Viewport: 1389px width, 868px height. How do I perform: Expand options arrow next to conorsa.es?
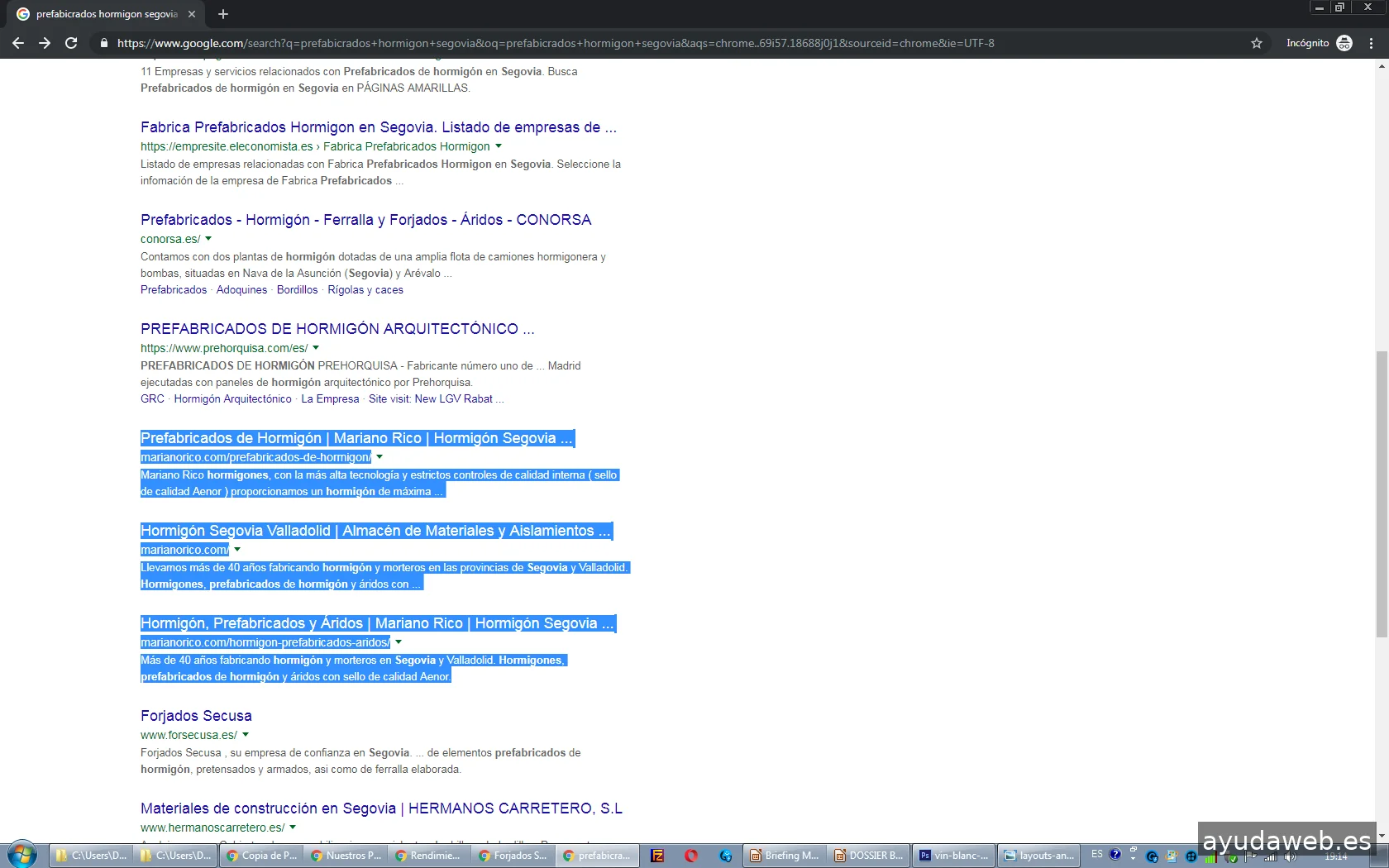(208, 239)
